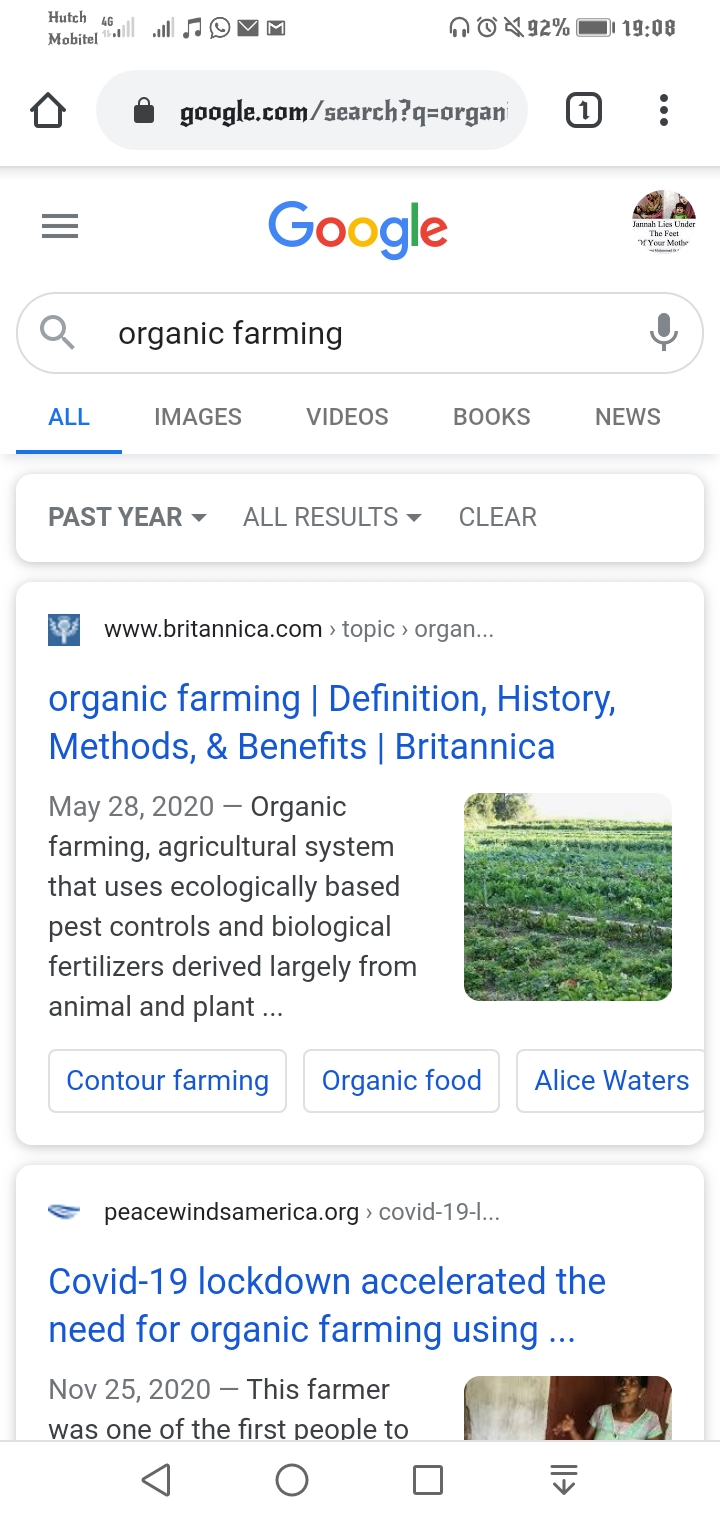Switch to the VIDEOS tab
Image resolution: width=720 pixels, height=1520 pixels.
(347, 417)
